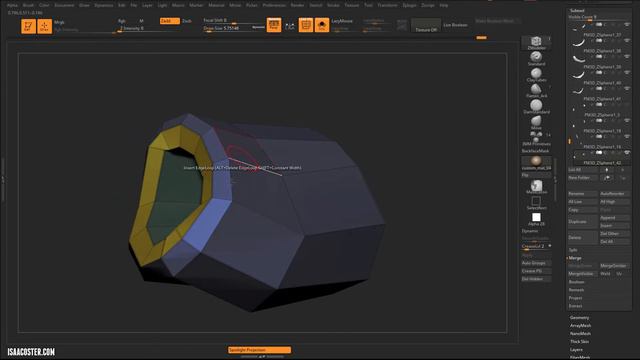Open the material sphere picker
The width and height of the screenshot is (640, 360).
536,162
